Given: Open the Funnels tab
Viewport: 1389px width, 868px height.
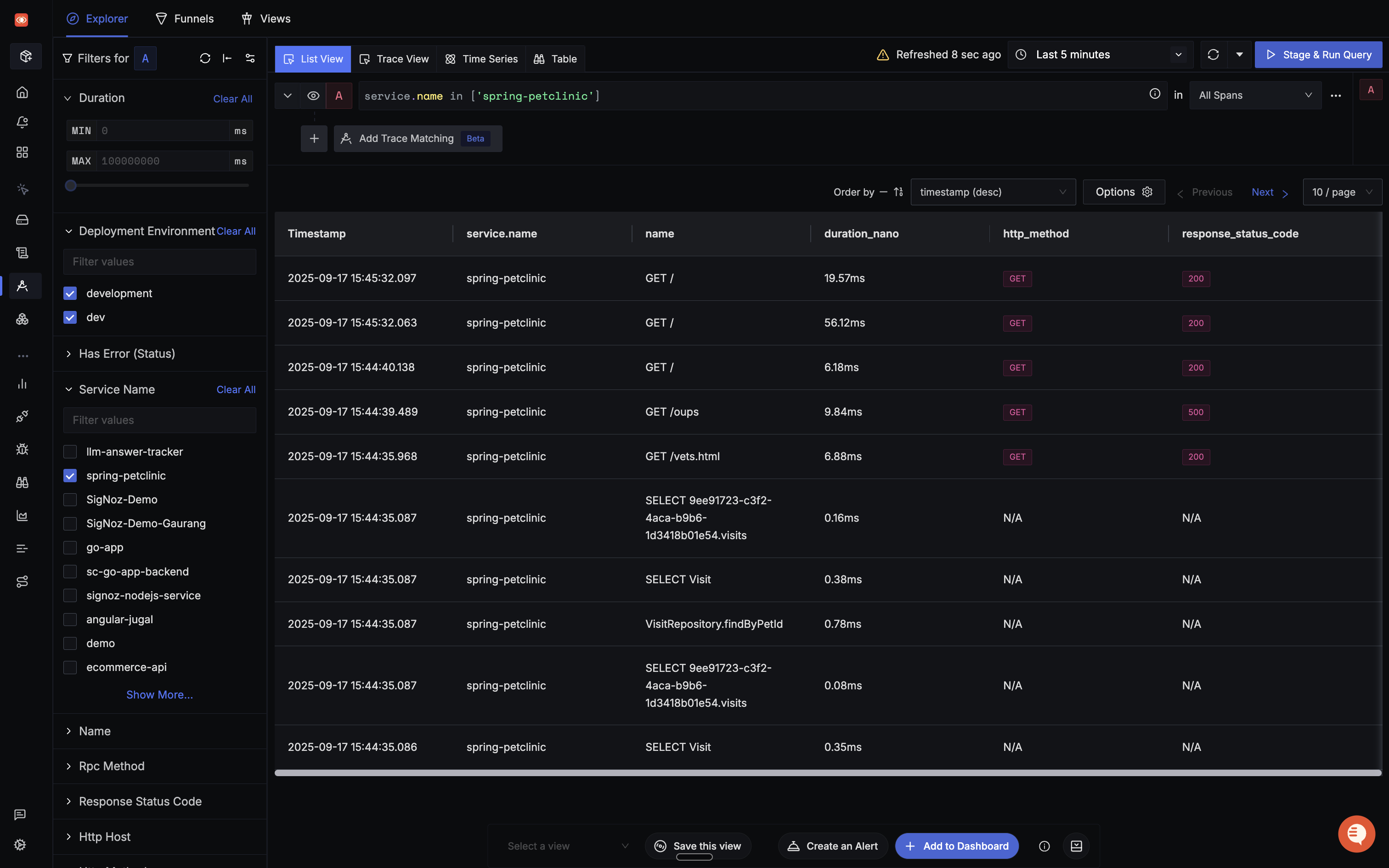Looking at the screenshot, I should pos(185,19).
